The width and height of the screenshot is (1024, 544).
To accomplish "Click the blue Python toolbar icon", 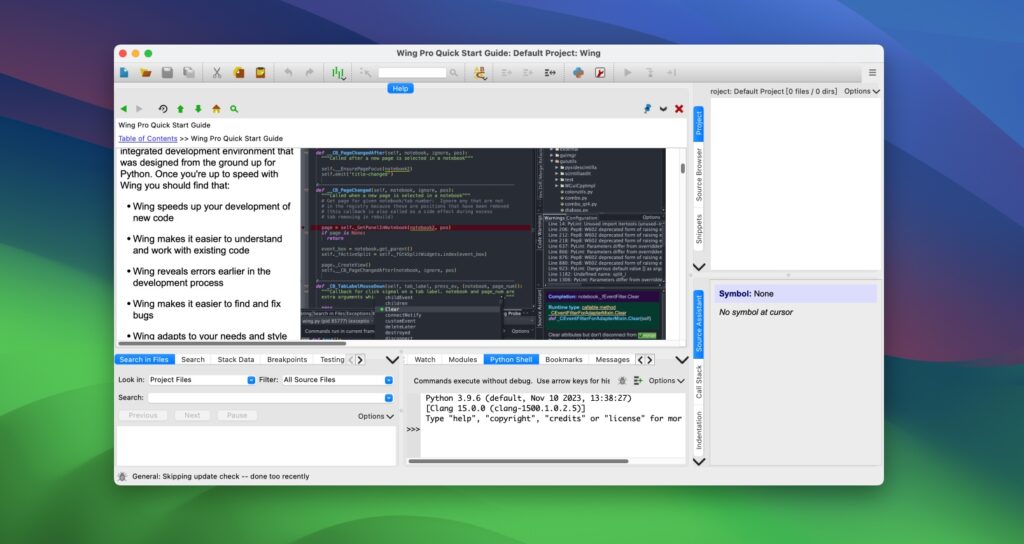I will [x=578, y=72].
